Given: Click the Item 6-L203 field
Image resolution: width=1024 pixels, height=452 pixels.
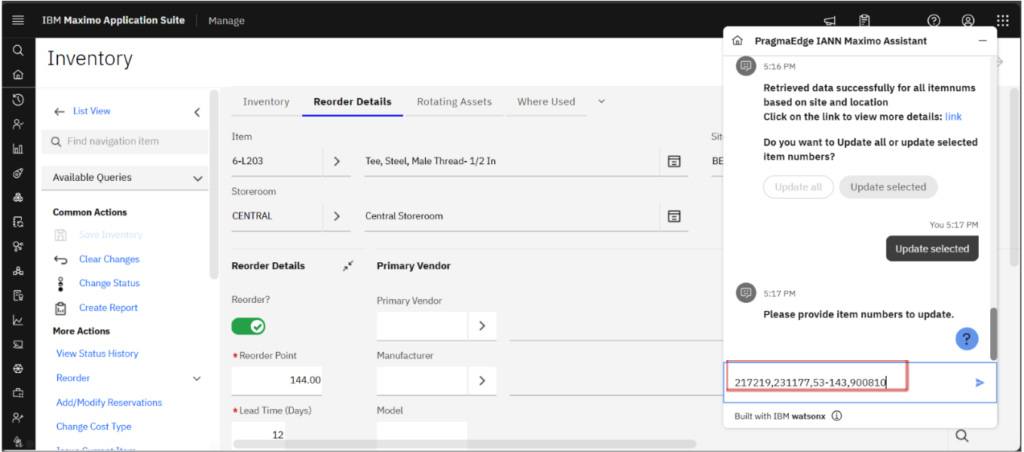Looking at the screenshot, I should point(277,161).
